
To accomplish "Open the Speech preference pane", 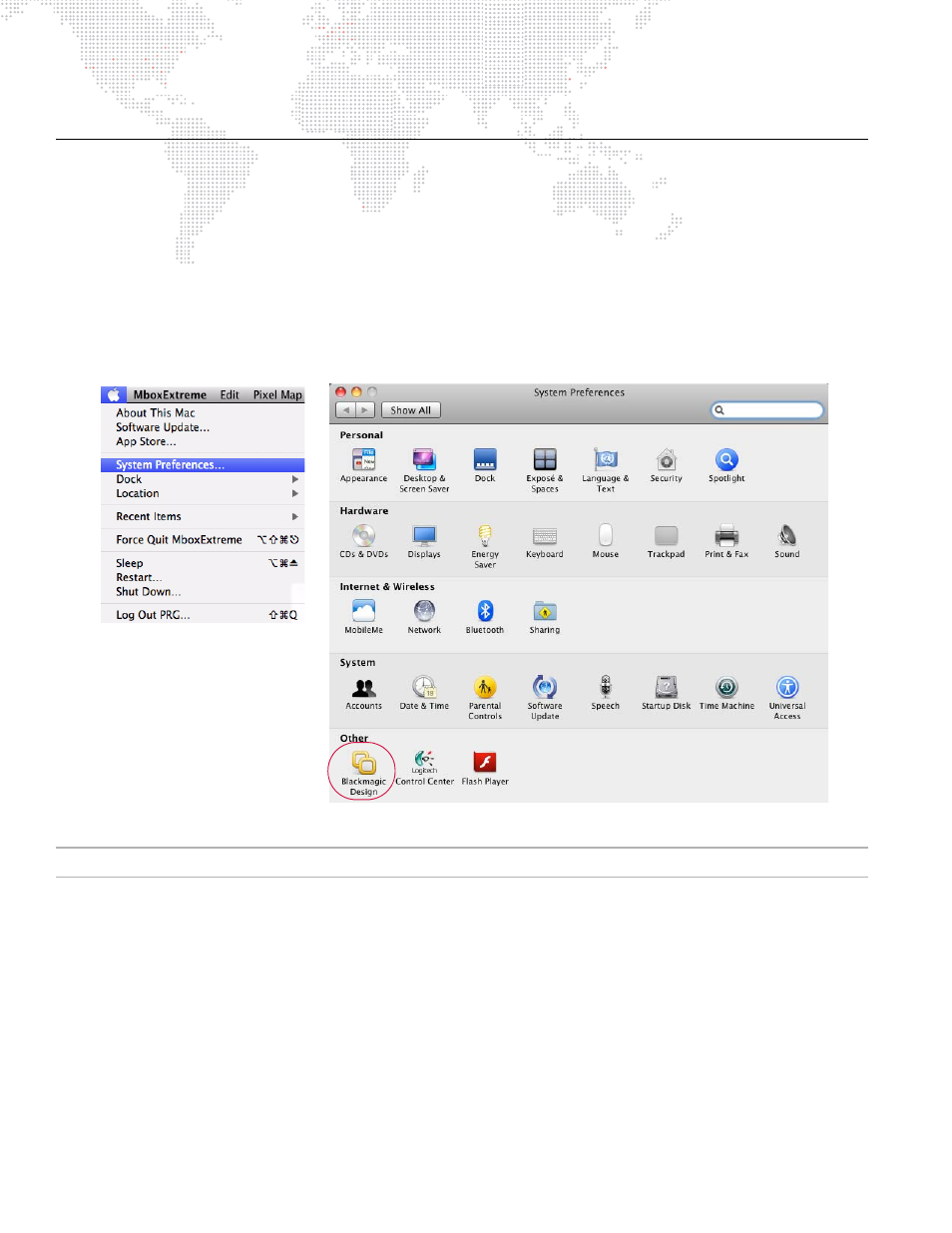I will click(x=606, y=693).
